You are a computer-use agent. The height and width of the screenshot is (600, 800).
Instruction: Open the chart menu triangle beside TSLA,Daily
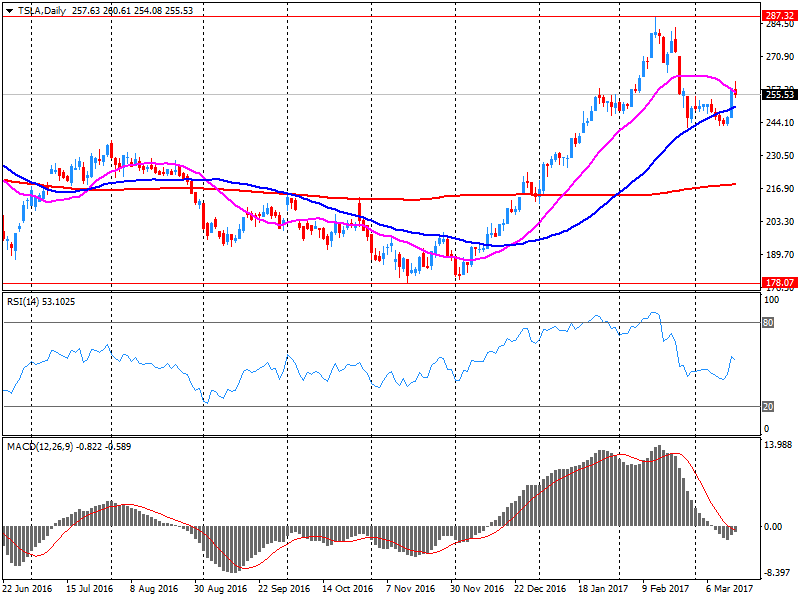8,9
